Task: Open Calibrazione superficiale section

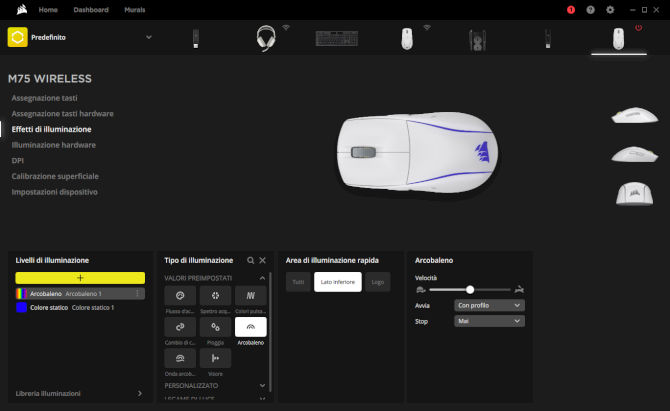Action: click(x=55, y=176)
